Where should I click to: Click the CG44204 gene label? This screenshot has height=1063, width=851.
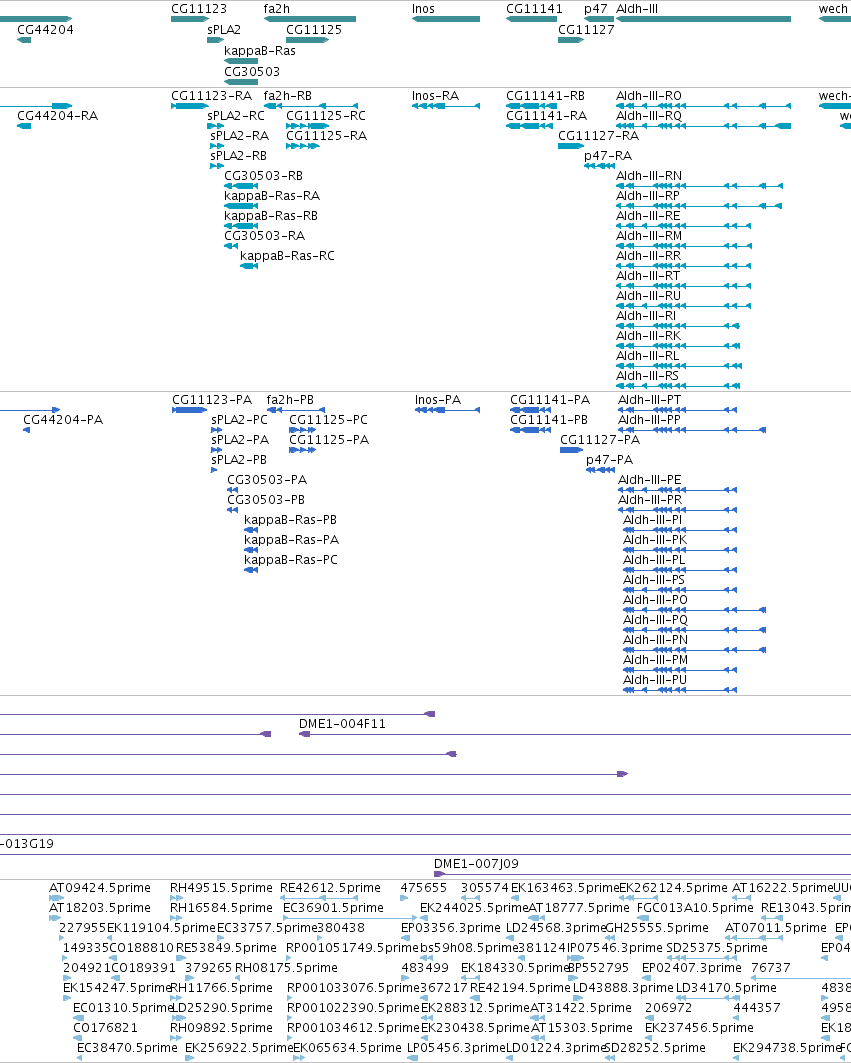click(45, 29)
